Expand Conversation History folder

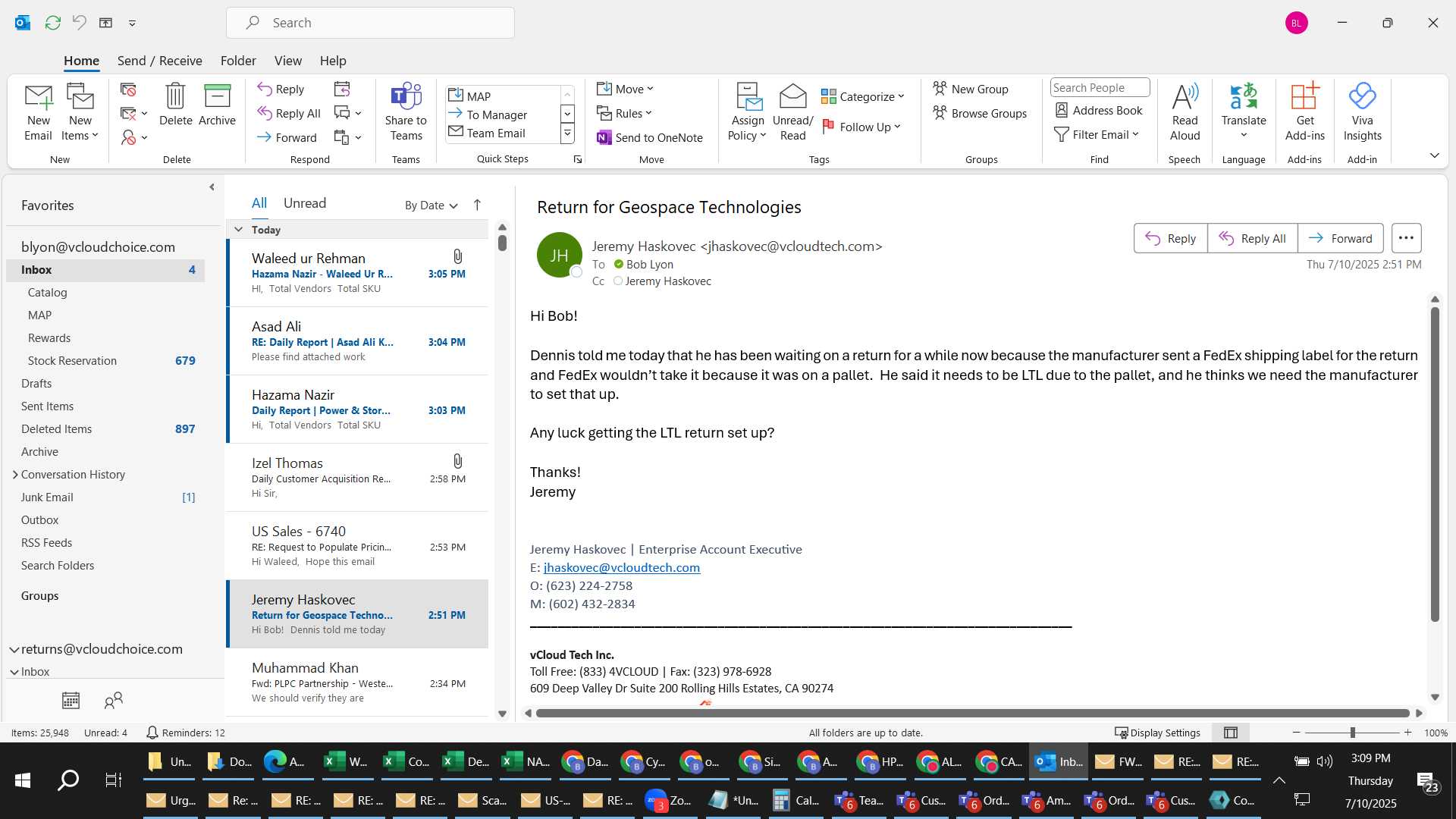tap(15, 475)
